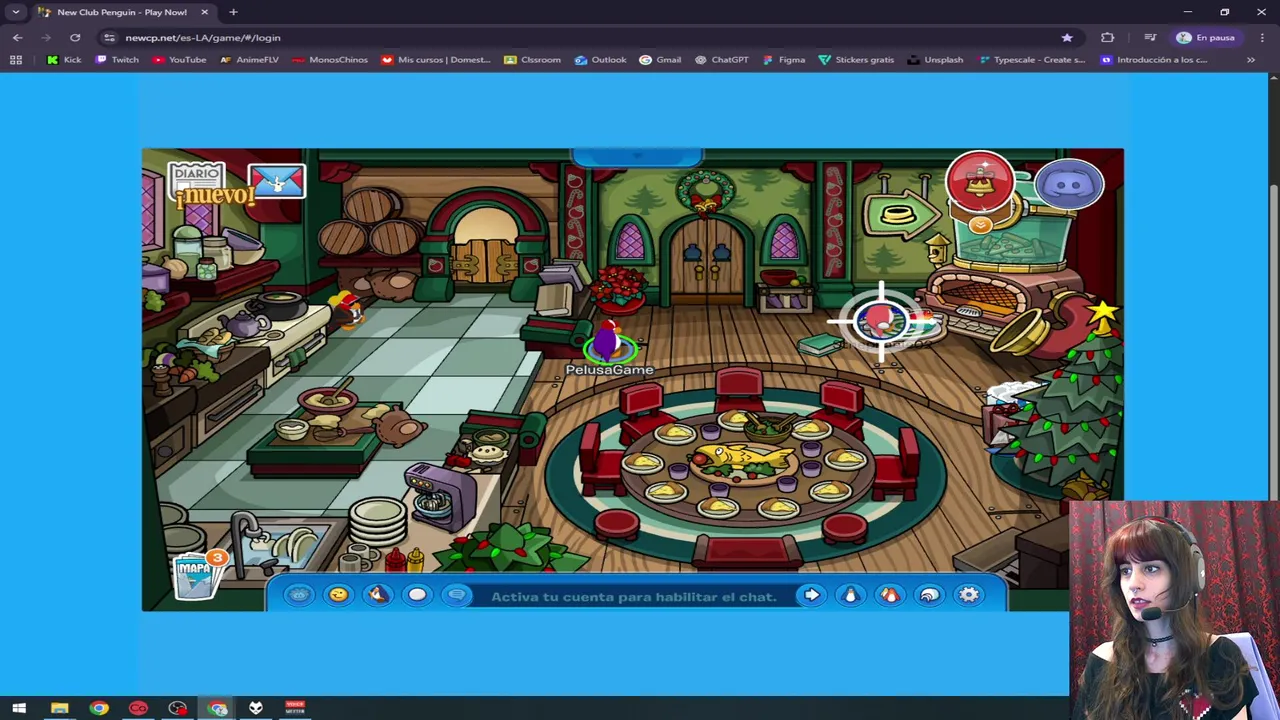Open the browser extensions puzzle icon
Viewport: 1280px width, 720px height.
click(x=1107, y=37)
